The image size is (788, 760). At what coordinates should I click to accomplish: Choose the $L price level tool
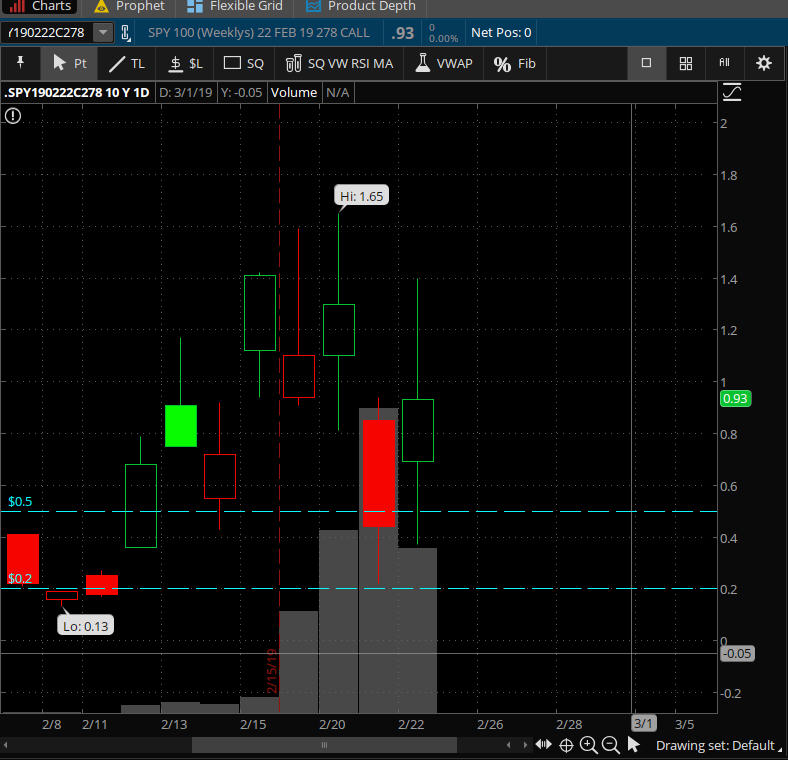[x=185, y=63]
